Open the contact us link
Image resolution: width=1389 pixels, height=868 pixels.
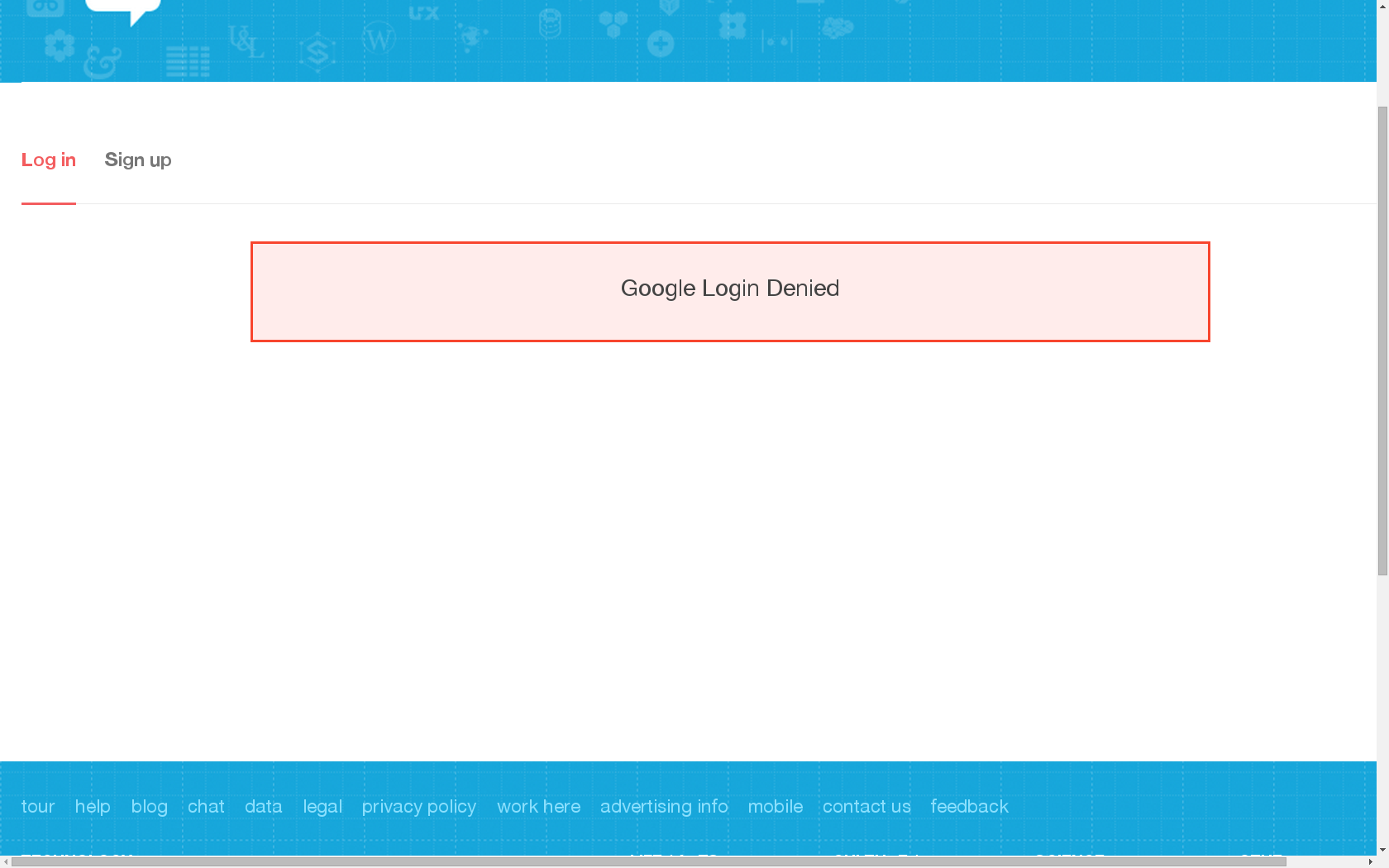(866, 806)
